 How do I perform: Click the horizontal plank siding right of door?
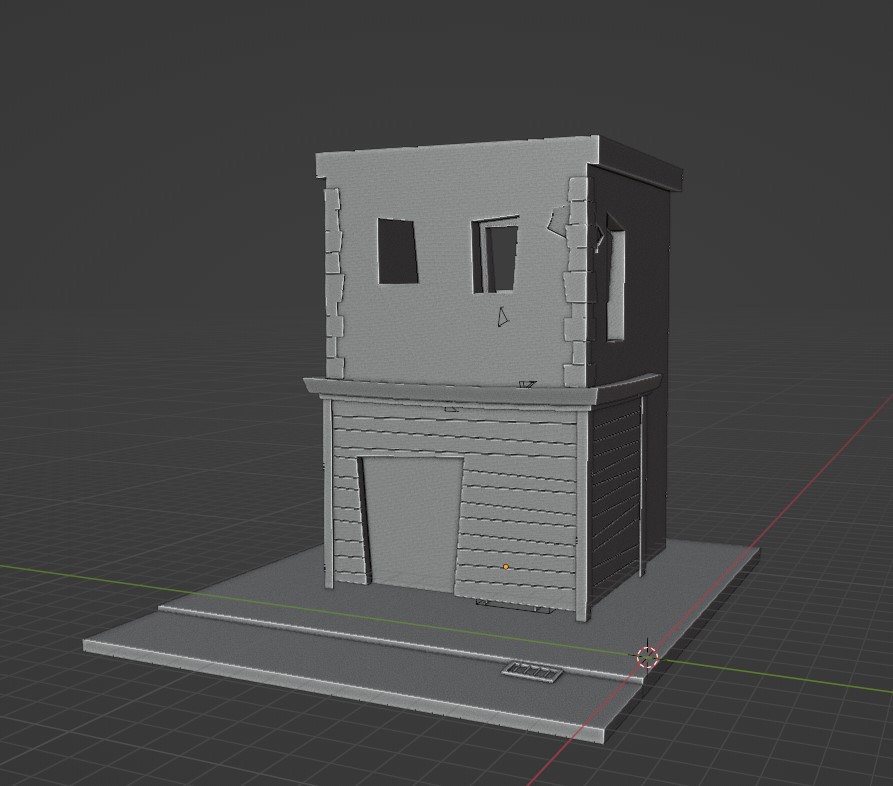(520, 500)
